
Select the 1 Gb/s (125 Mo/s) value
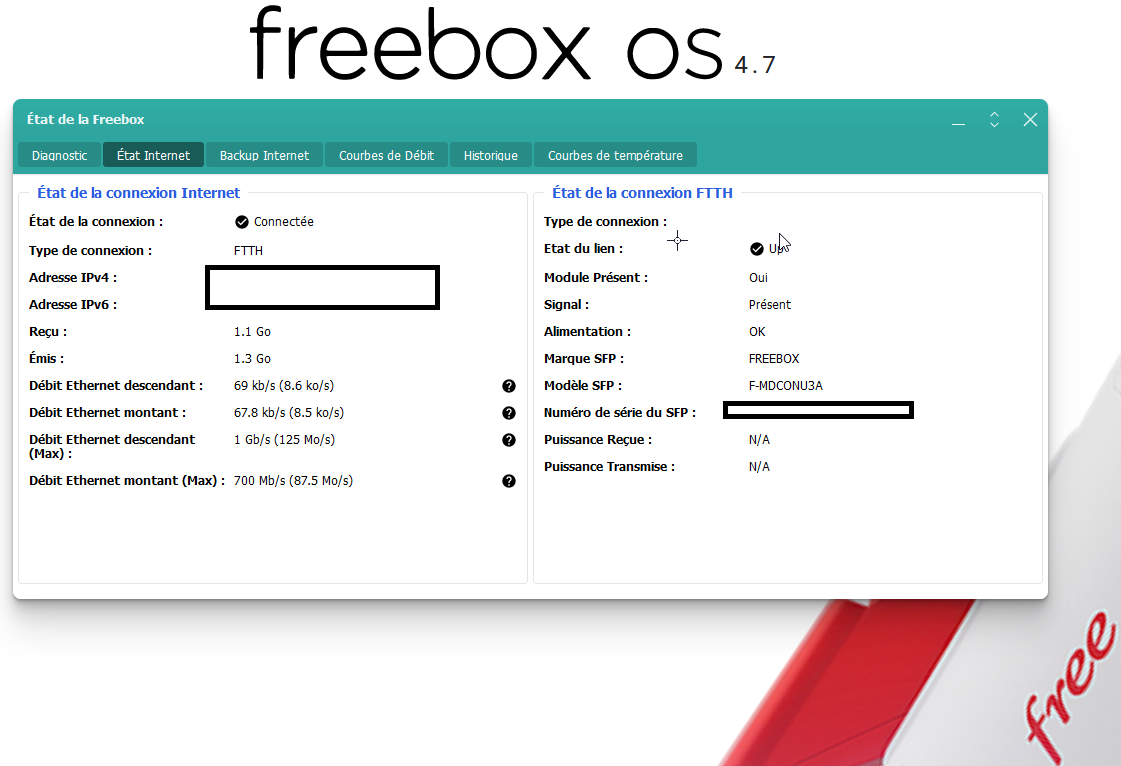pos(285,440)
